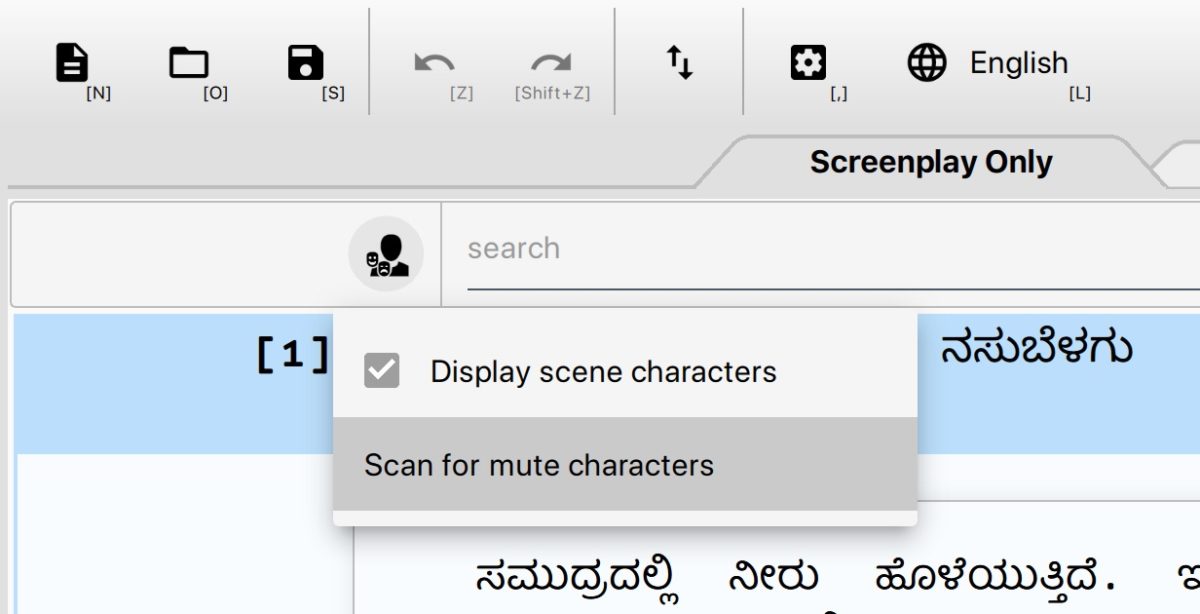This screenshot has height=614, width=1200.
Task: Click inside the search field
Action: tap(700, 248)
